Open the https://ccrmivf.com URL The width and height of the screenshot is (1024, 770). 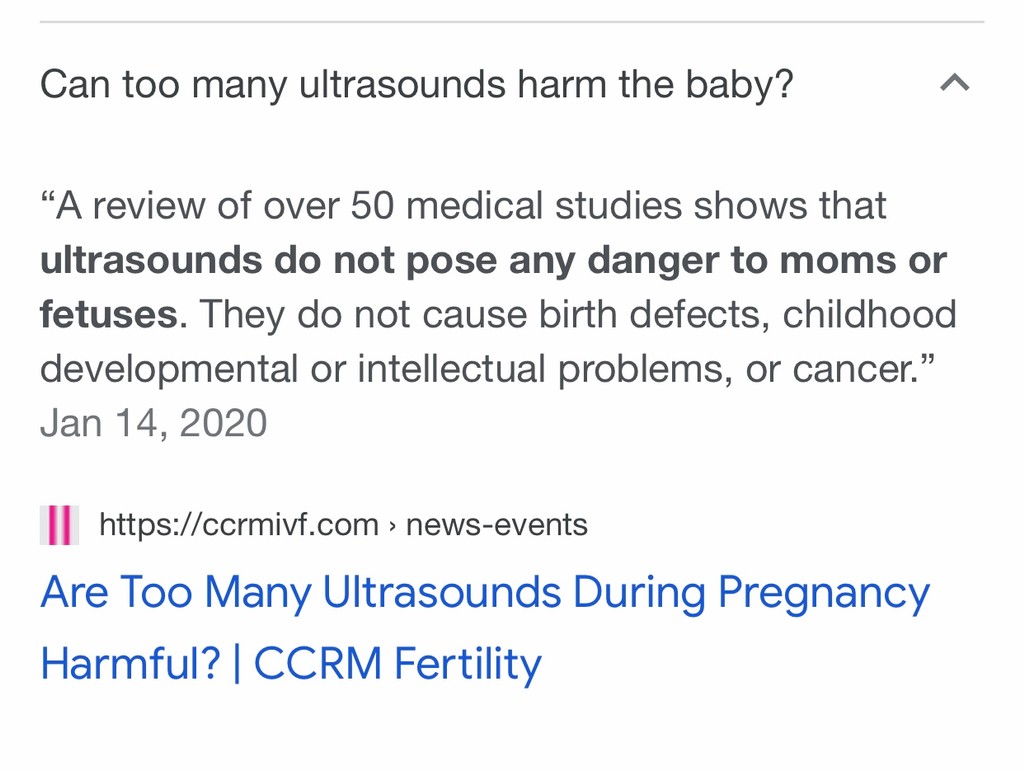(239, 524)
